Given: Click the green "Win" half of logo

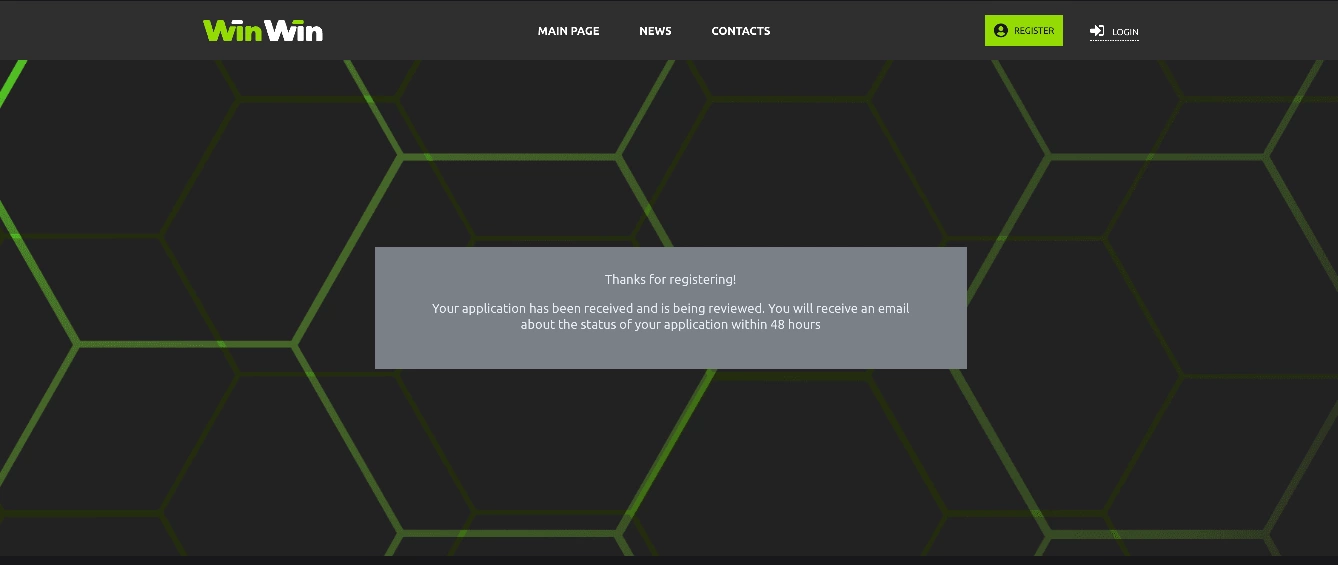Looking at the screenshot, I should 232,31.
